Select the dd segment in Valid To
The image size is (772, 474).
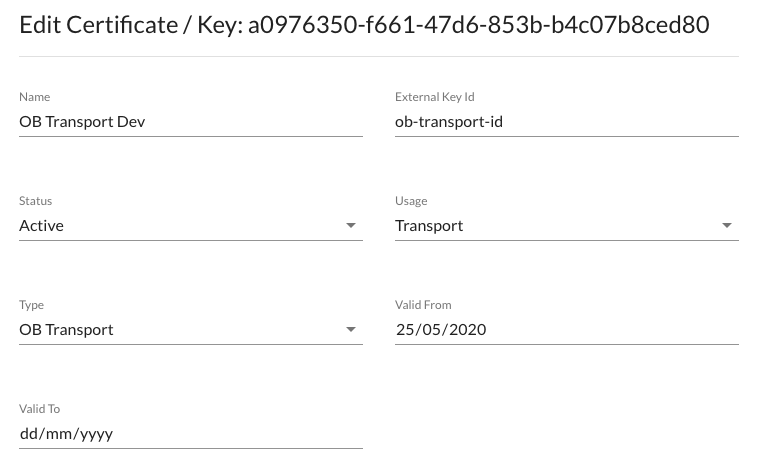29,434
